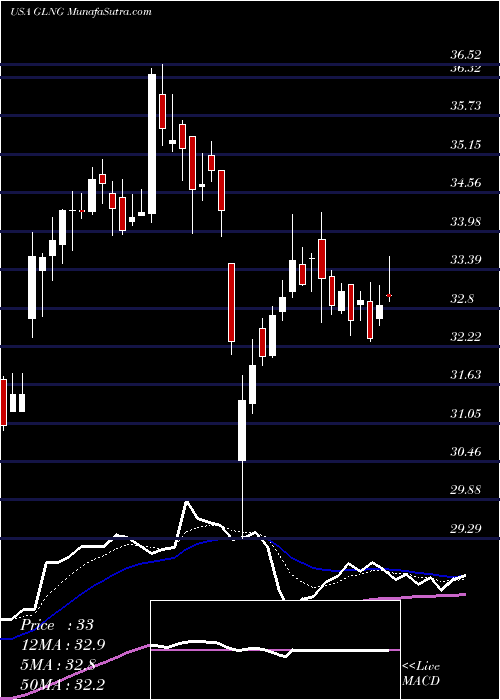The height and width of the screenshot is (700, 500).
Task: Click the 31.05 price level label
Action: click(x=466, y=413)
